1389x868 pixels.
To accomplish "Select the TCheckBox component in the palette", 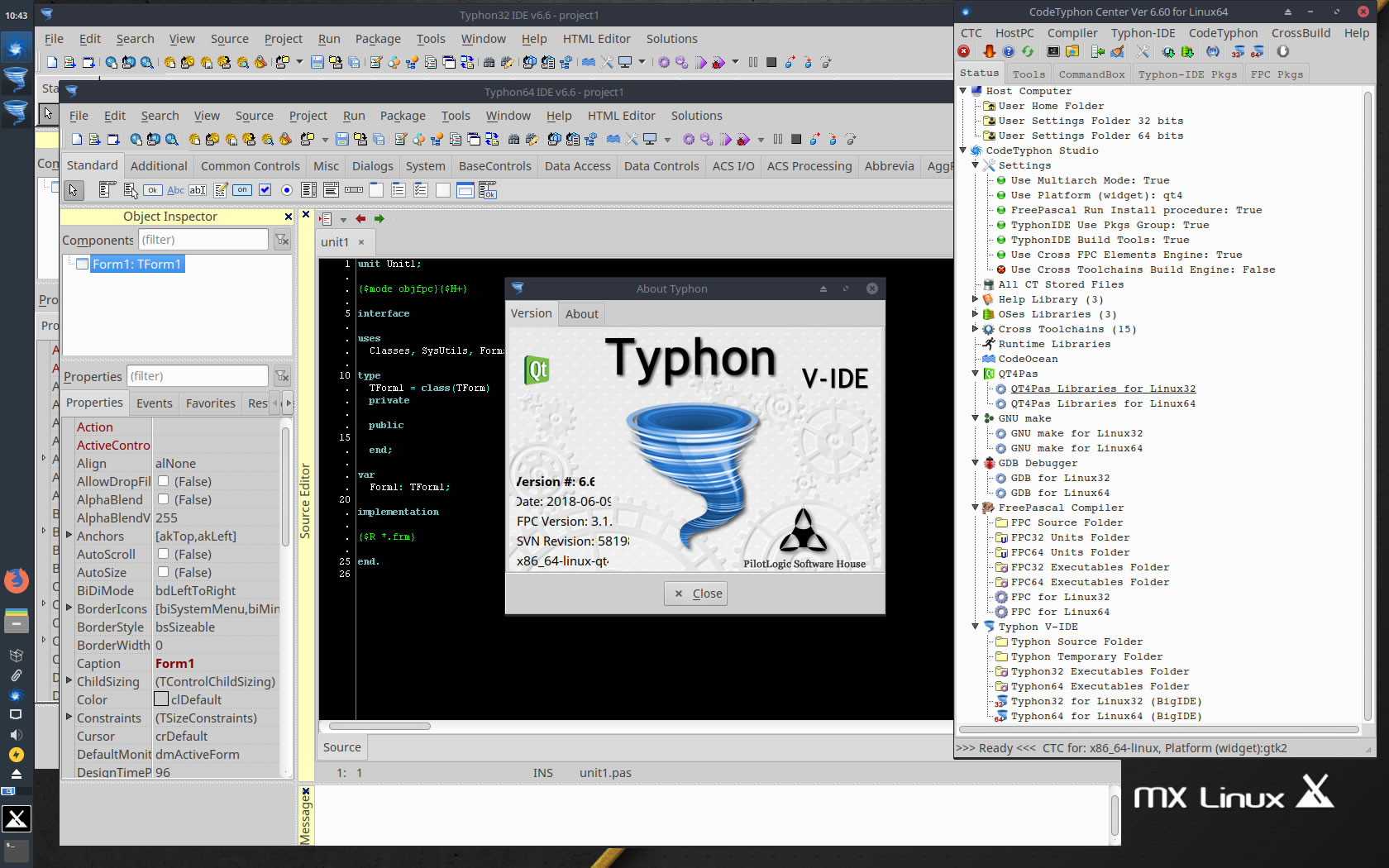I will click(x=265, y=190).
